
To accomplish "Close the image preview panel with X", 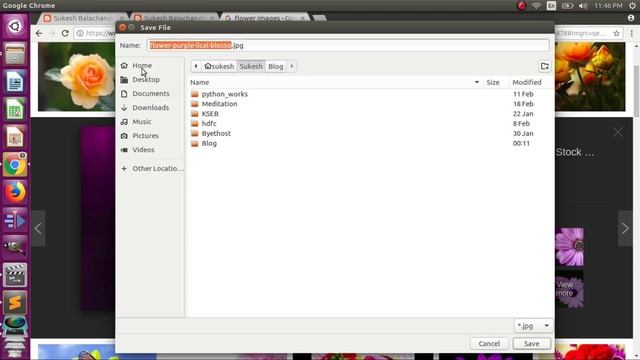I will [618, 132].
